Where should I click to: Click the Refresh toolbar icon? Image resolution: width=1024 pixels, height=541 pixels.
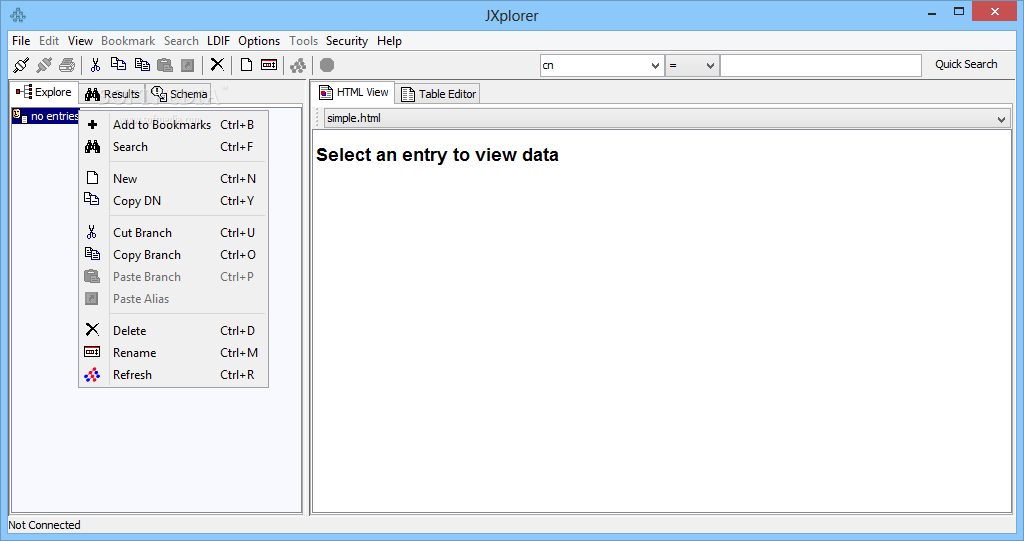tap(298, 65)
